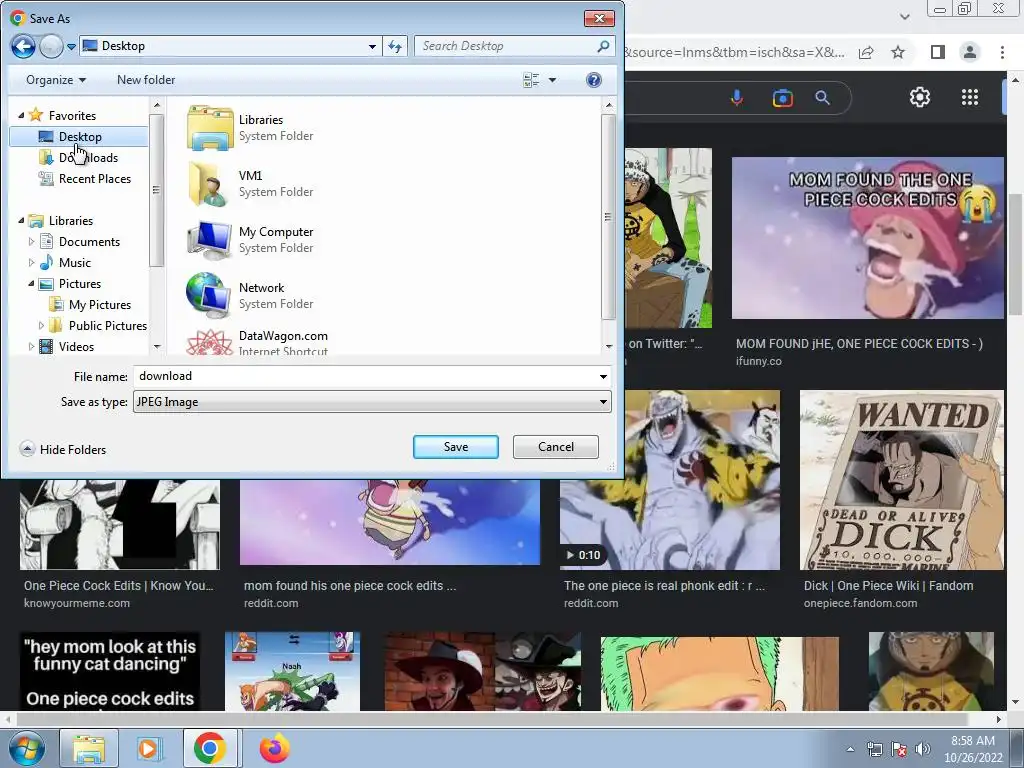Select Documents library
Viewport: 1024px width, 768px height.
89,242
